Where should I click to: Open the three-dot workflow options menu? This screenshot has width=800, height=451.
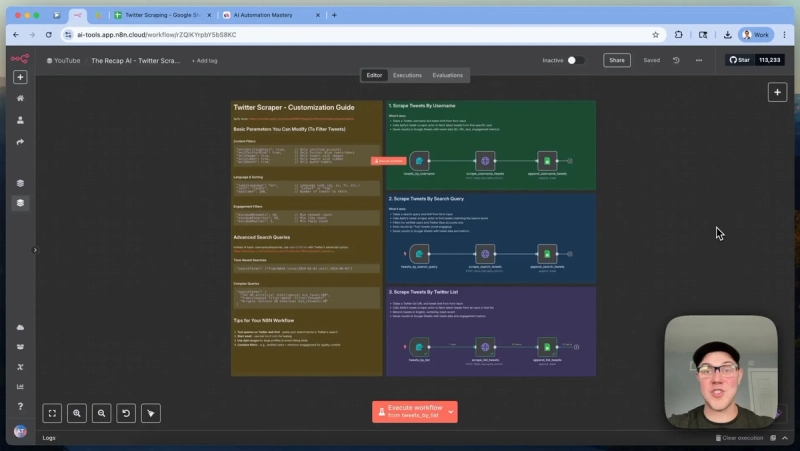(698, 60)
